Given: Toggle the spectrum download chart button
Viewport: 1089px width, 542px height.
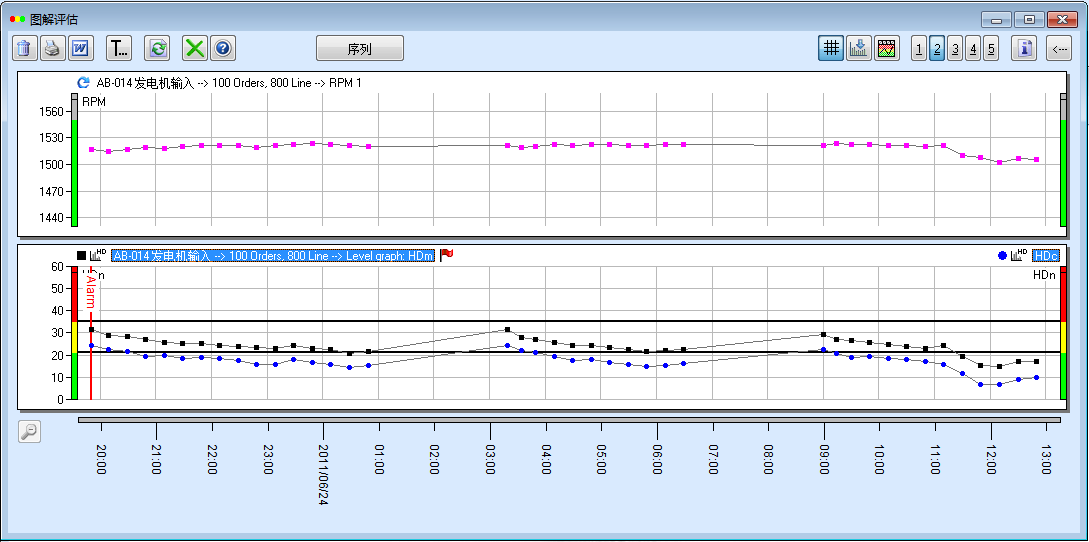Looking at the screenshot, I should pyautogui.click(x=858, y=48).
